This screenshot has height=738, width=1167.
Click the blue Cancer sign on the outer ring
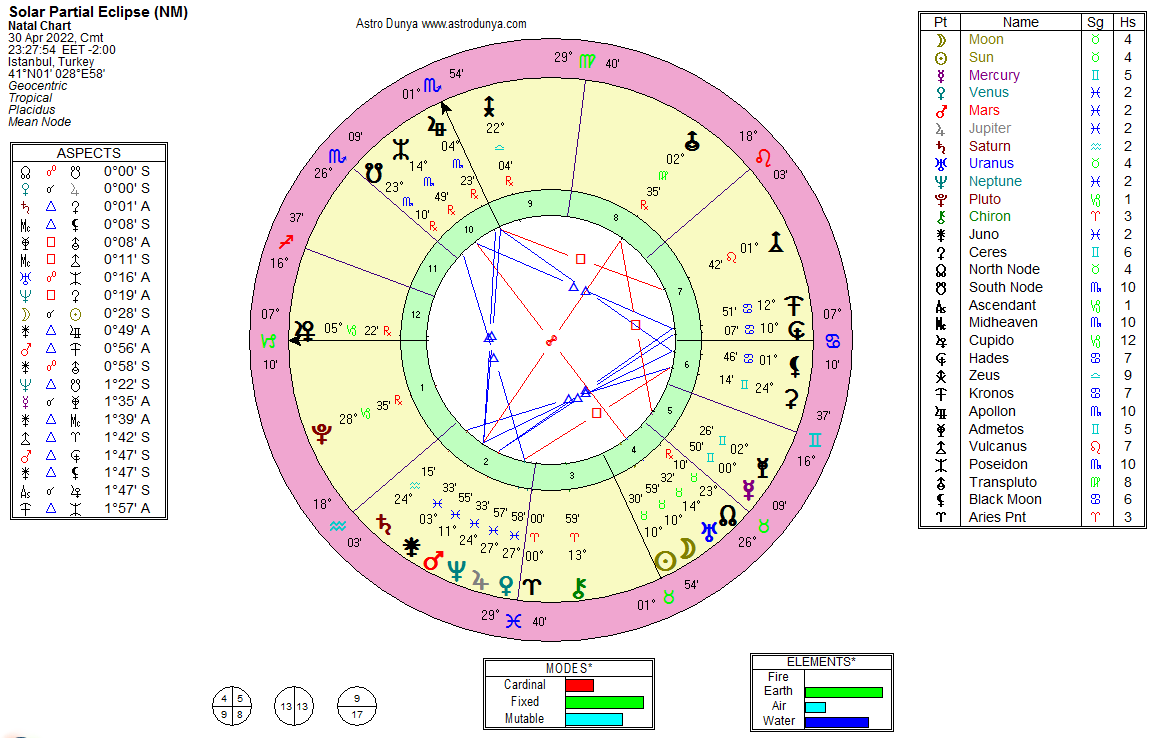click(833, 341)
